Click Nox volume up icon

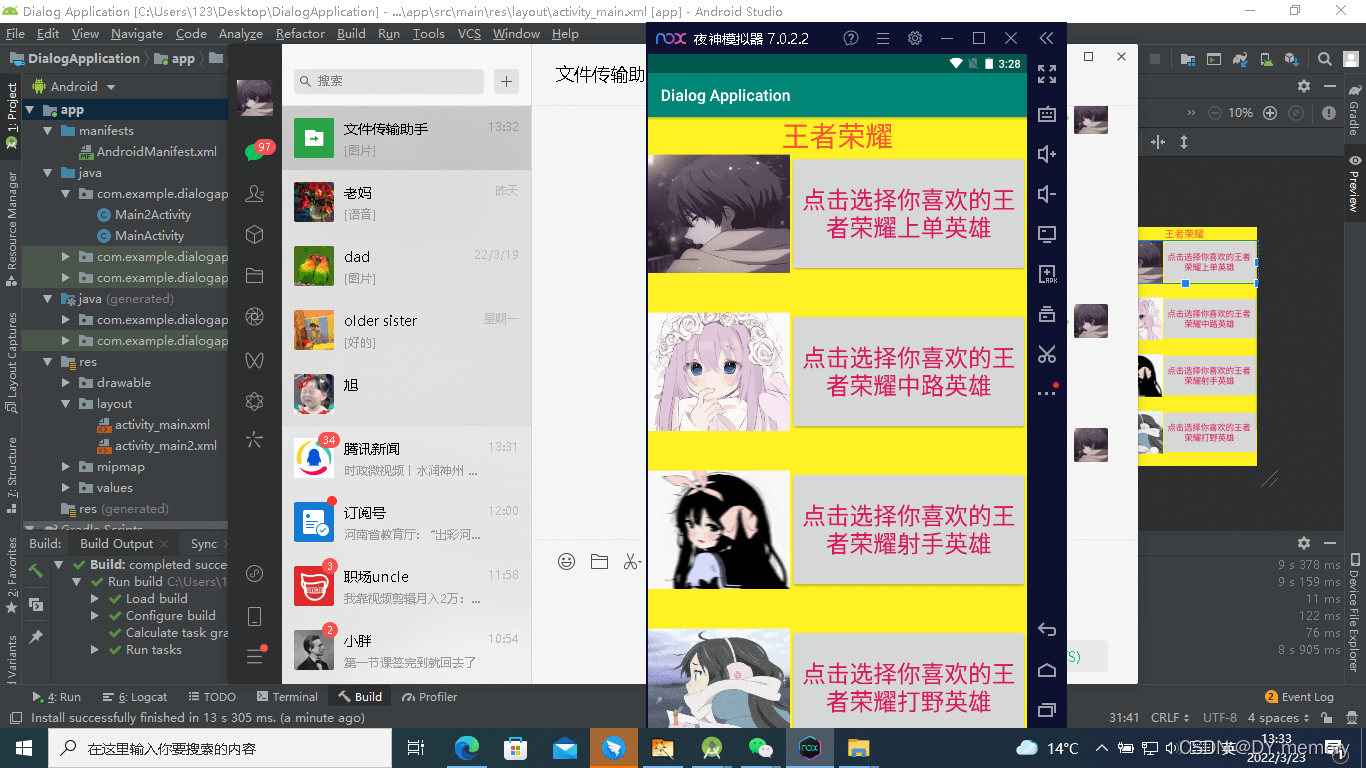pyautogui.click(x=1047, y=154)
